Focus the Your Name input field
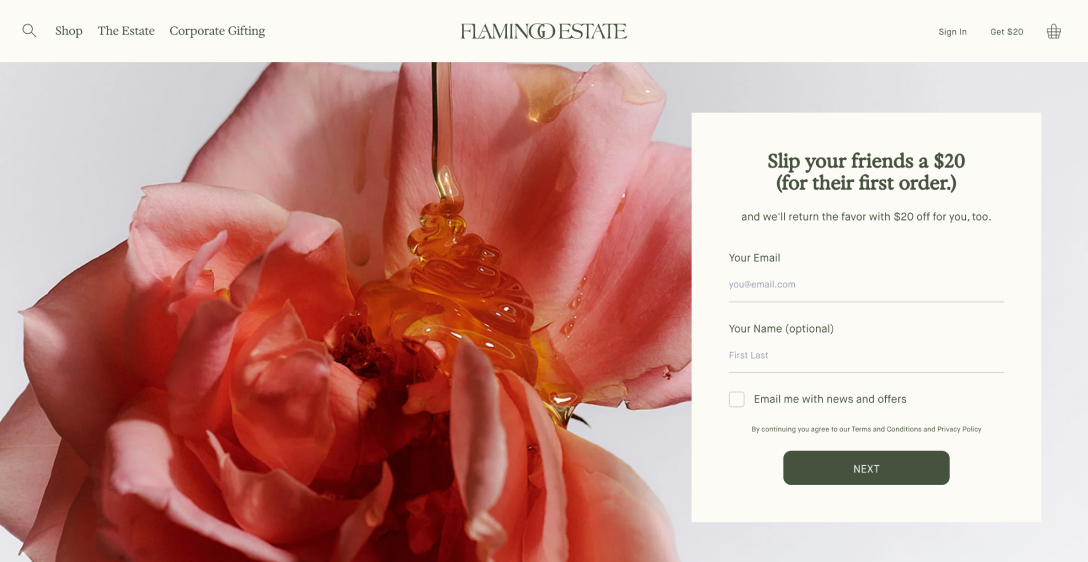The width and height of the screenshot is (1088, 562). tap(866, 355)
